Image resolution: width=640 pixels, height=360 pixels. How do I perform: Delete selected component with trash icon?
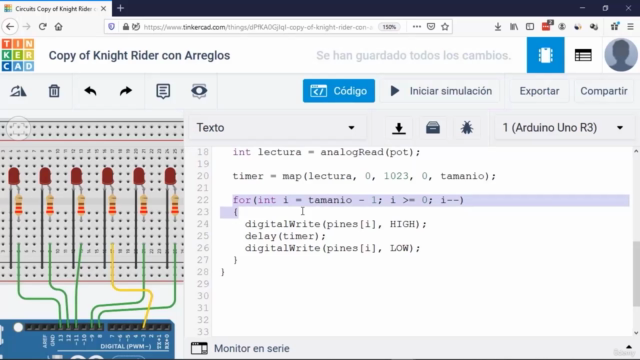54,91
